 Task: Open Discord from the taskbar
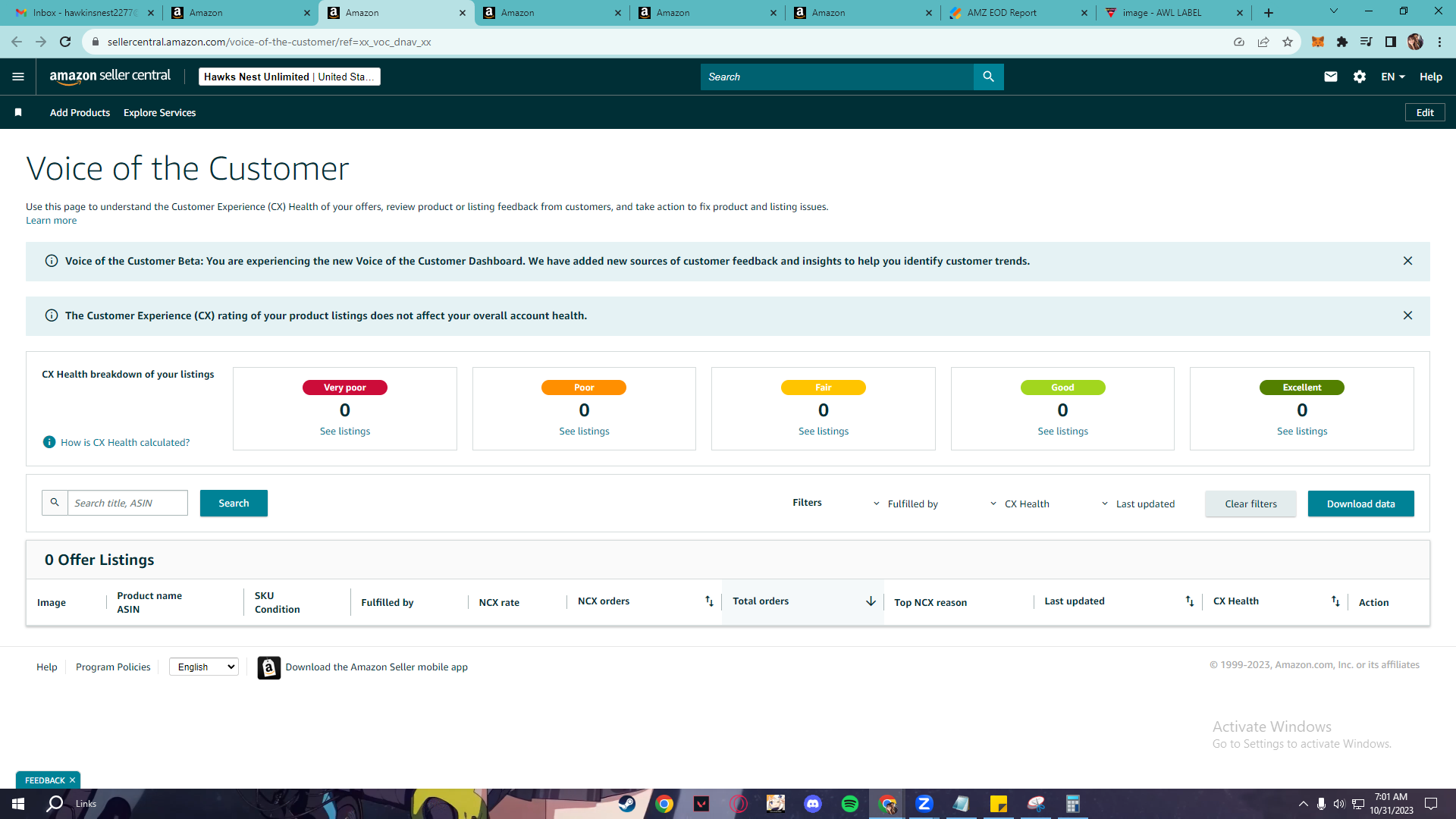coord(813,804)
